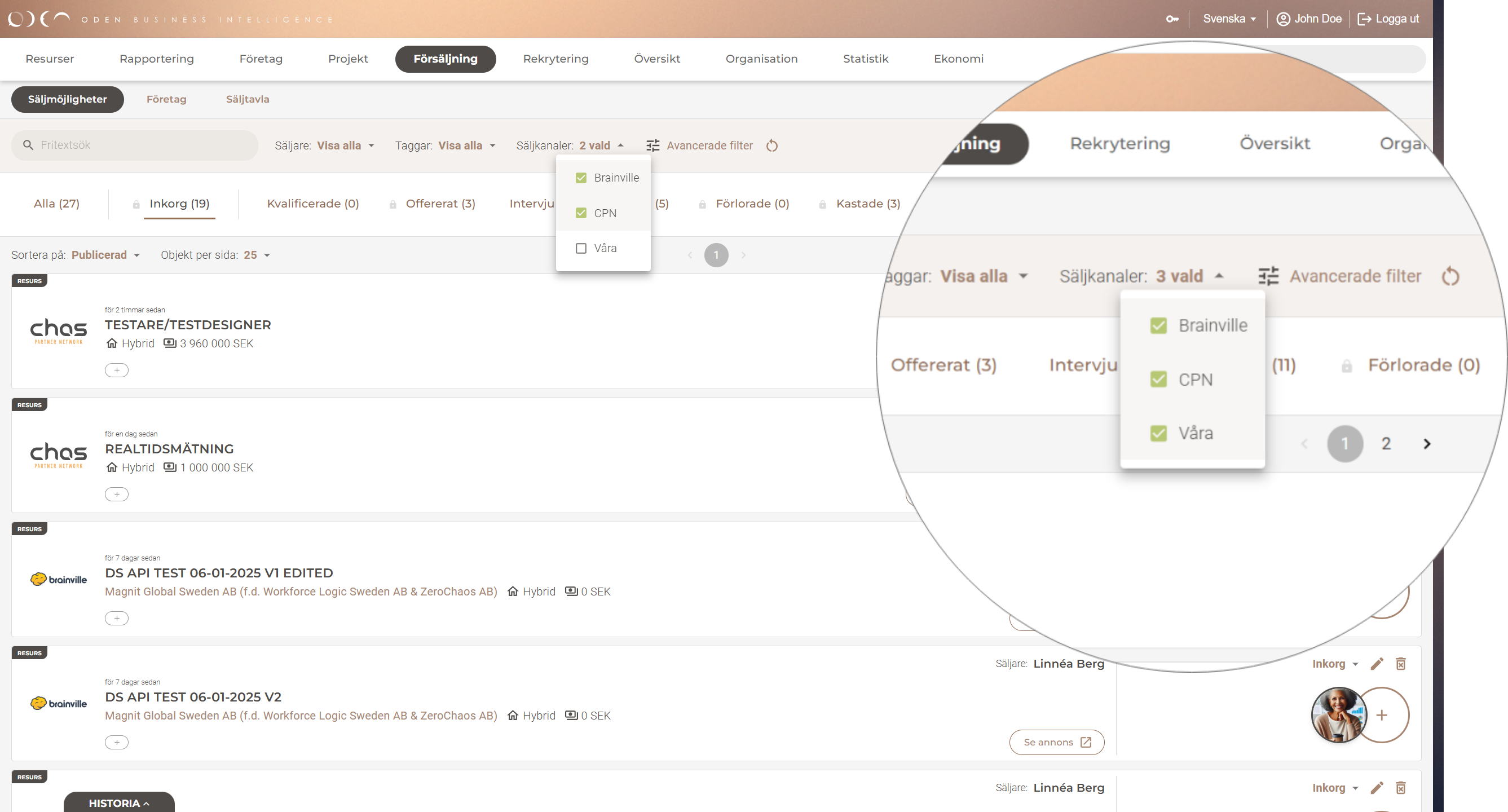Open the Rekrytering section
1508x812 pixels.
[x=555, y=59]
